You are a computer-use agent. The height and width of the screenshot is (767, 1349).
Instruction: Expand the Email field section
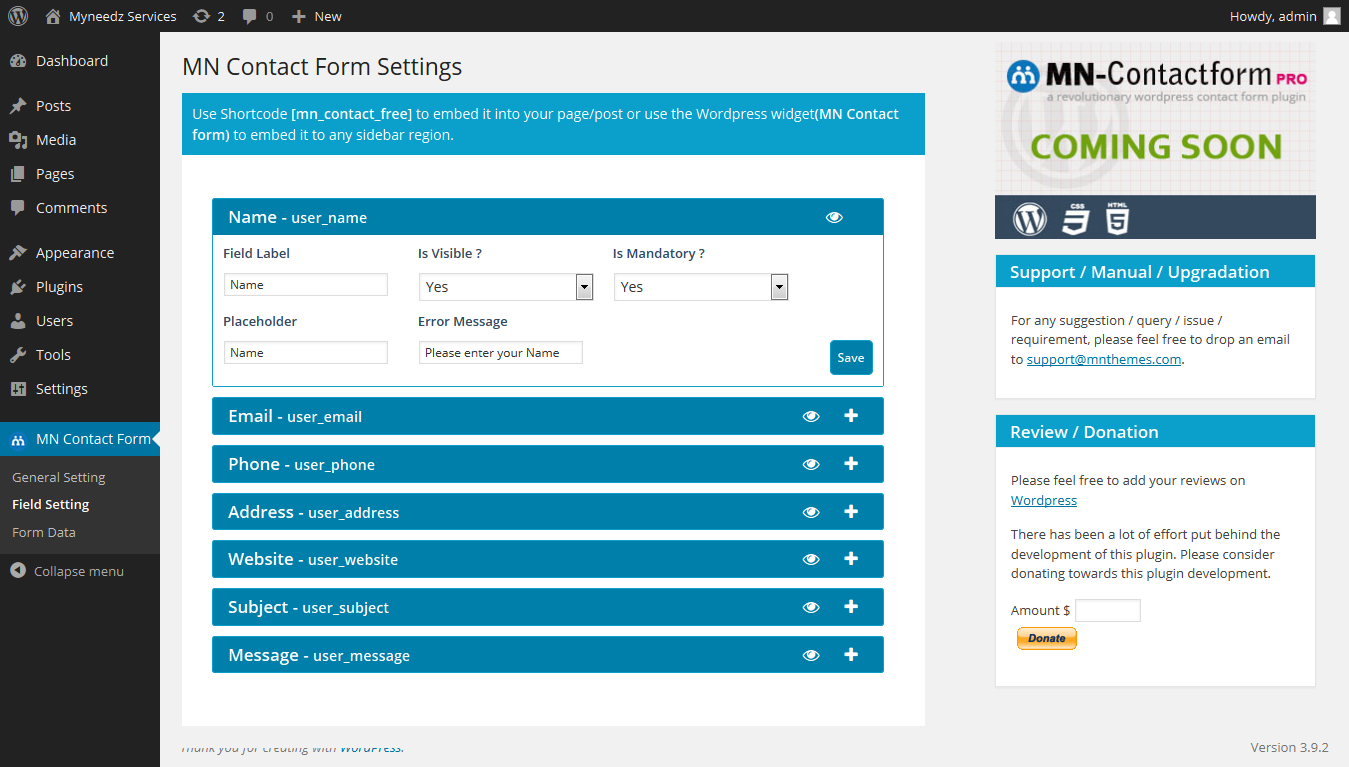click(x=851, y=416)
